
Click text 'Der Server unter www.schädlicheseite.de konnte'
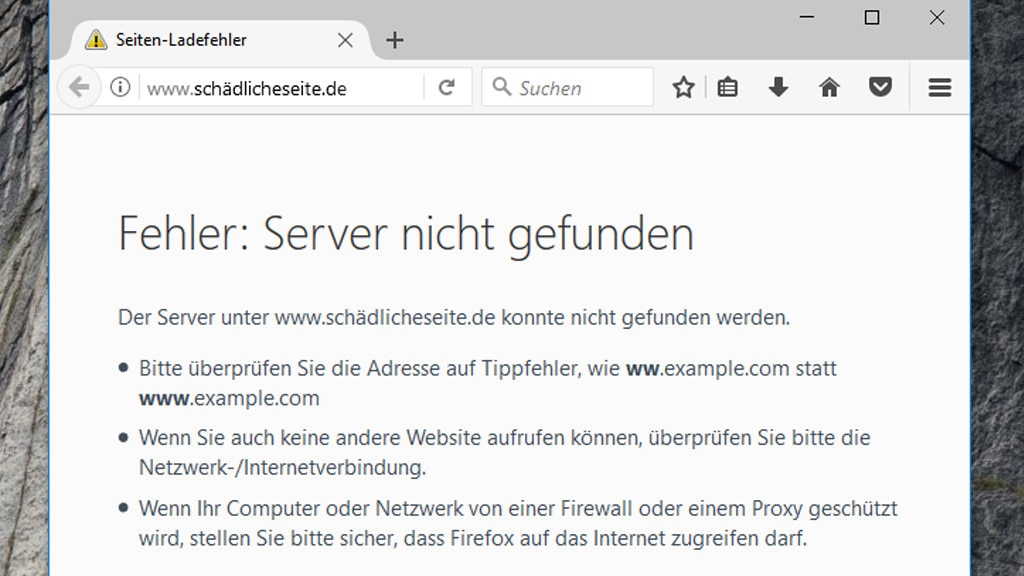point(342,317)
